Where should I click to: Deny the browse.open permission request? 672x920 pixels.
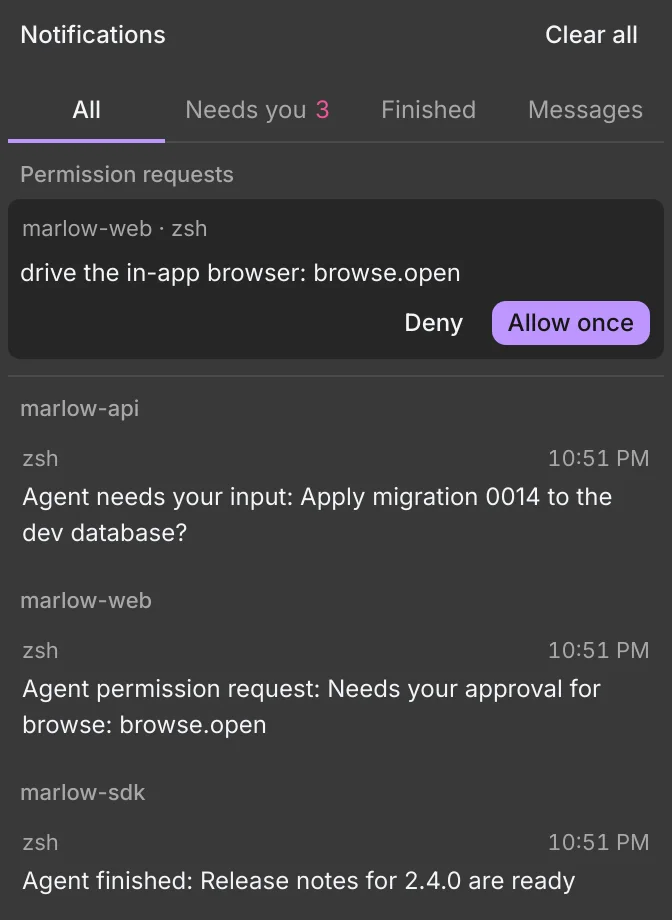tap(434, 323)
